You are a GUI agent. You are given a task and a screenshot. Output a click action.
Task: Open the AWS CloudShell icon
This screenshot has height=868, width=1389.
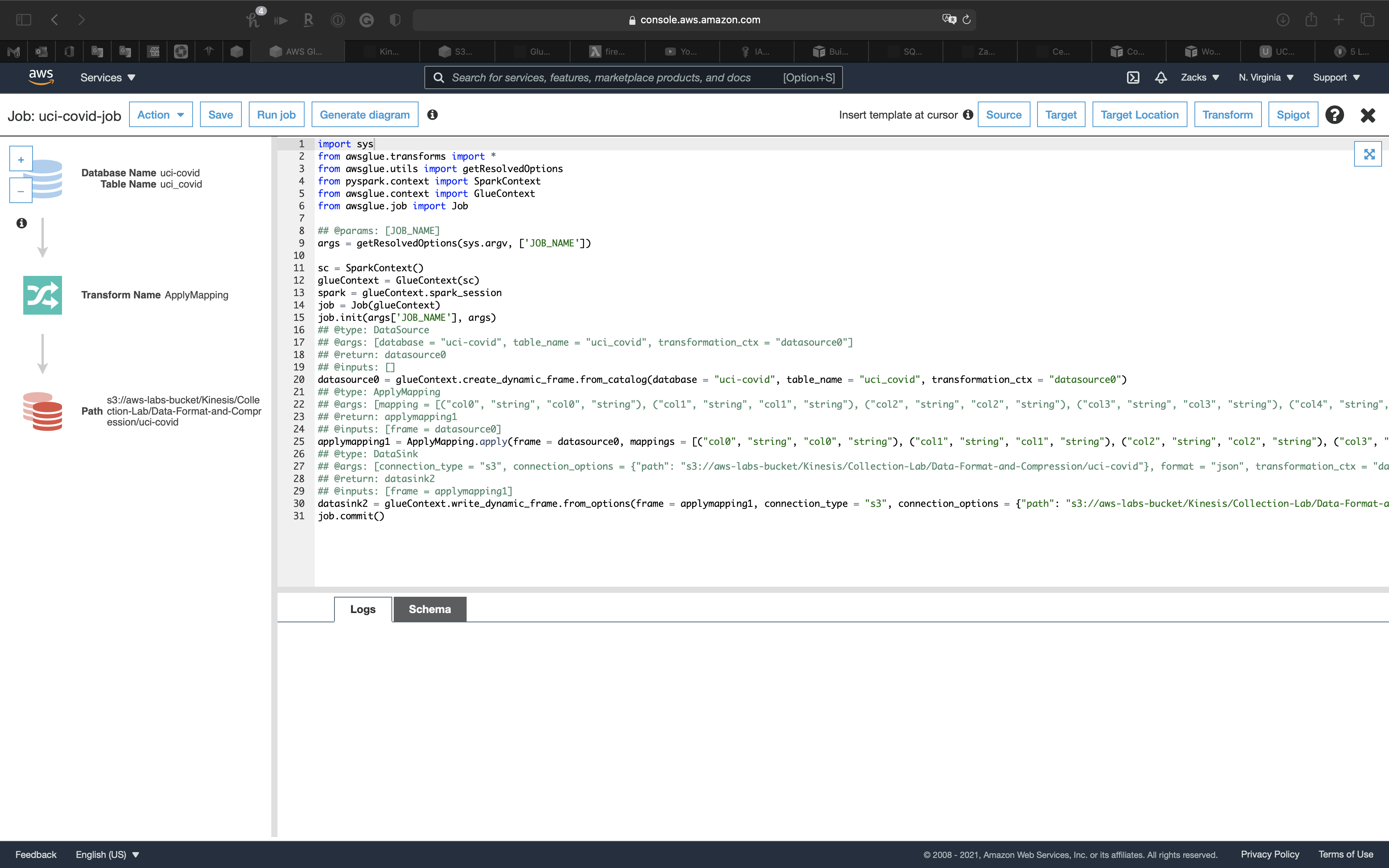tap(1133, 77)
